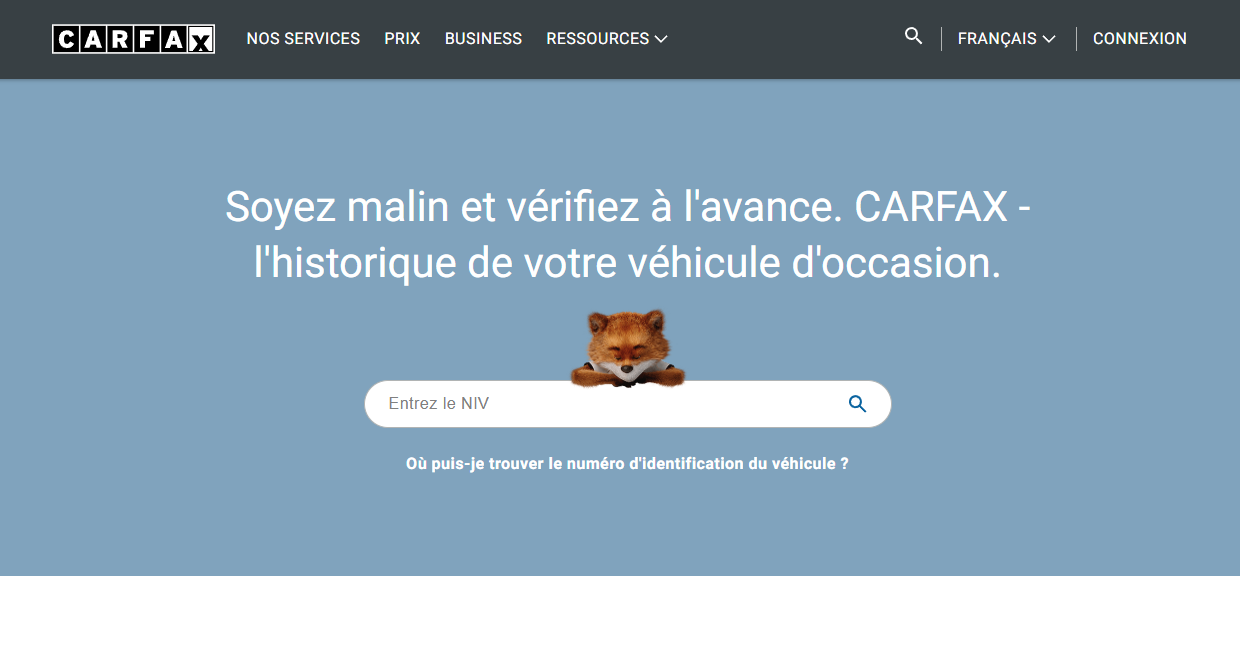Click the fox mascot image
Image resolution: width=1240 pixels, height=671 pixels.
627,348
